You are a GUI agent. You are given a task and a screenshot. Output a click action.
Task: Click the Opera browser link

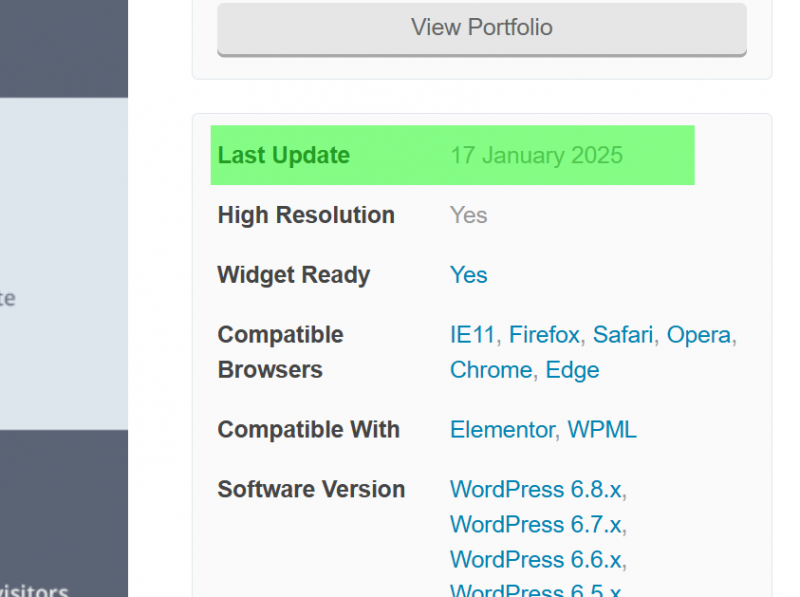tap(698, 335)
